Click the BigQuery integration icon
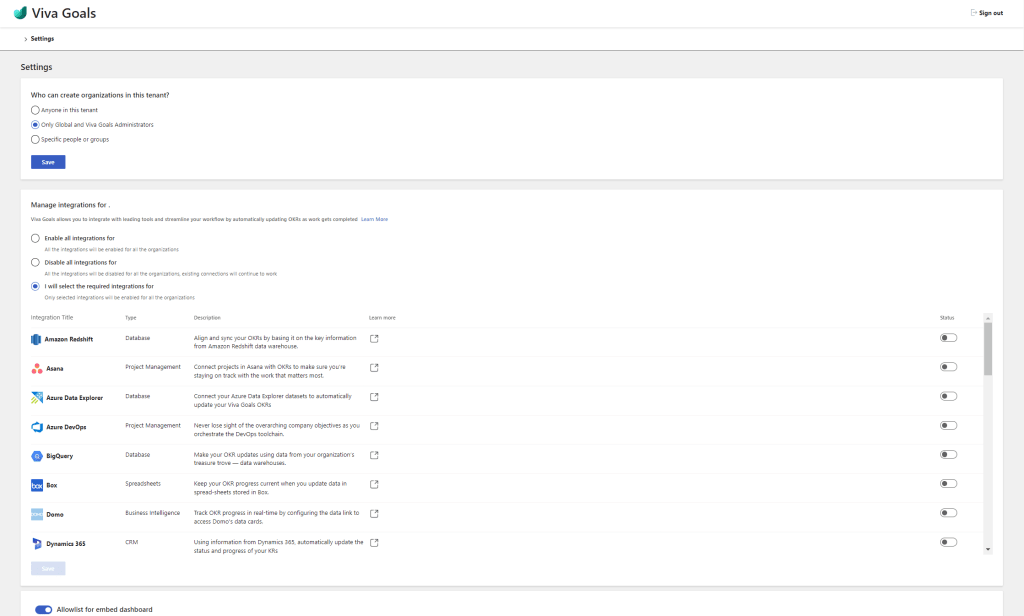 [x=37, y=456]
